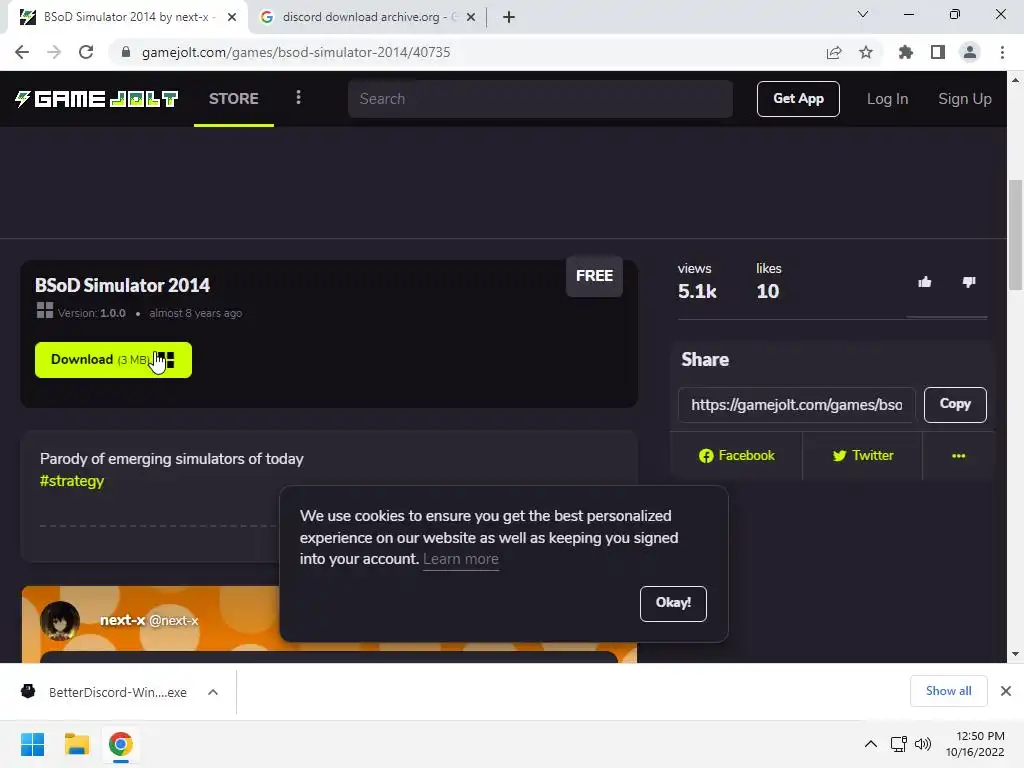The width and height of the screenshot is (1024, 768).
Task: Open the Learn more cookies link
Action: click(460, 559)
